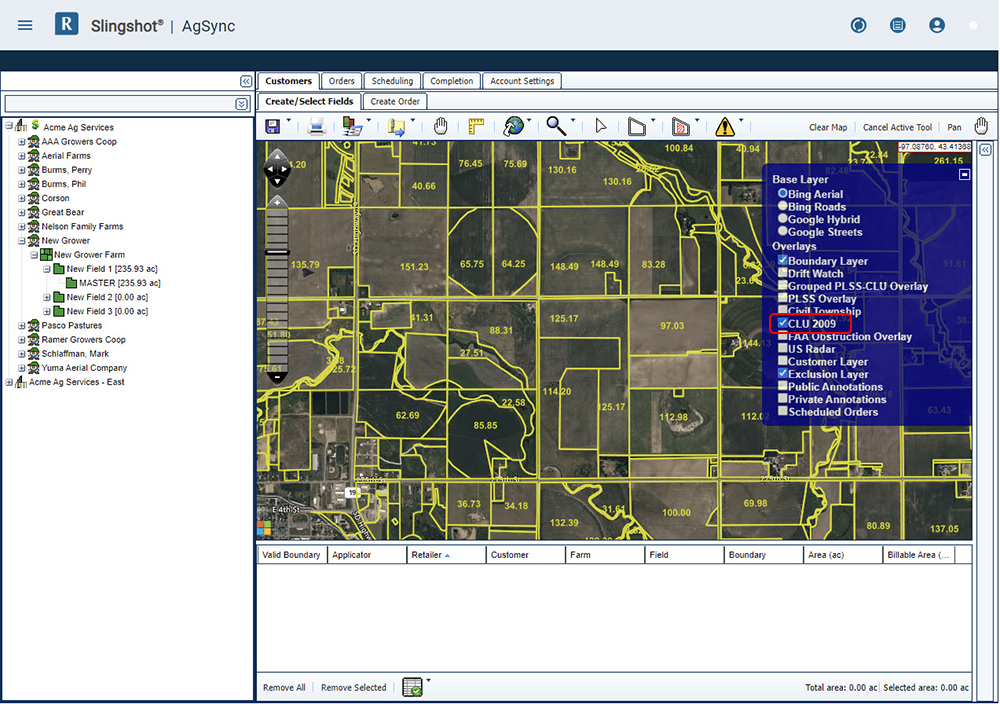1000x704 pixels.
Task: Select Bing Aerial base layer
Action: pyautogui.click(x=782, y=193)
